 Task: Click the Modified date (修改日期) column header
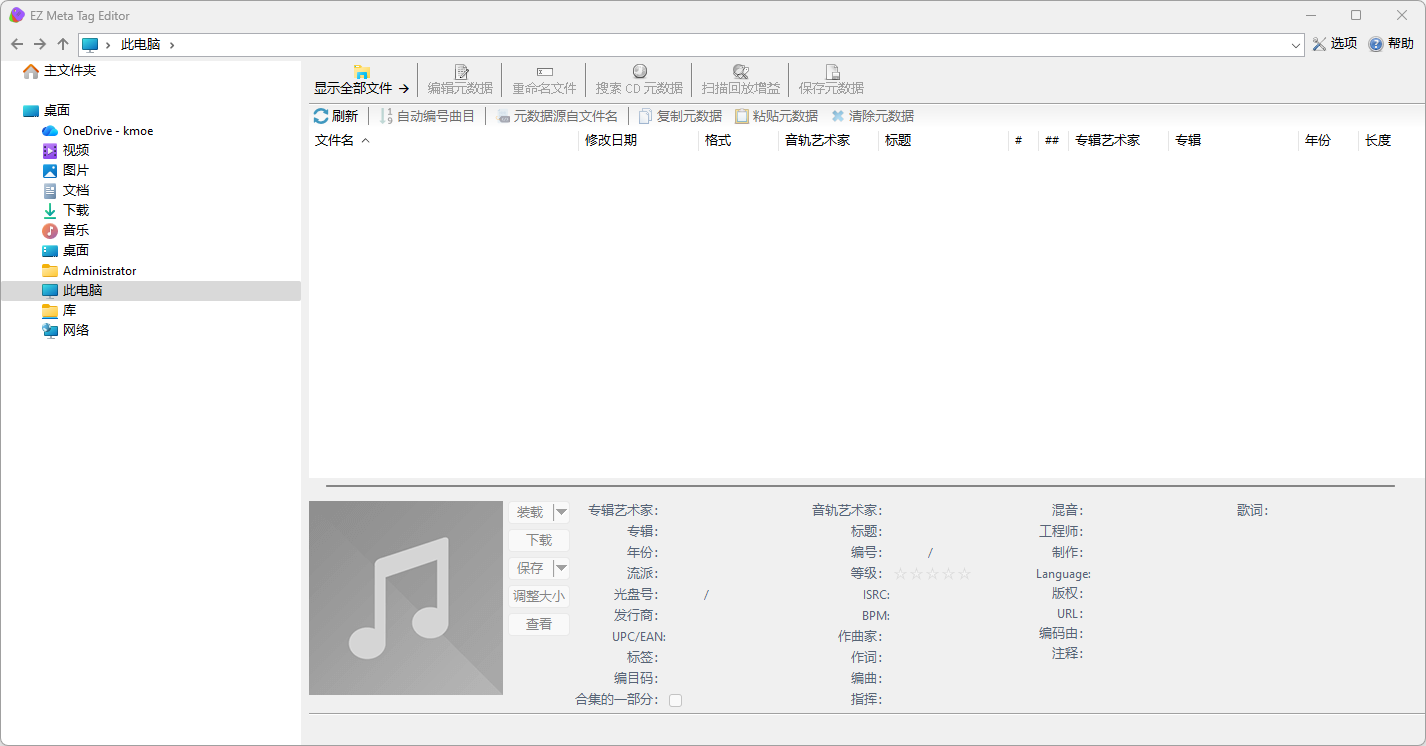[x=611, y=141]
